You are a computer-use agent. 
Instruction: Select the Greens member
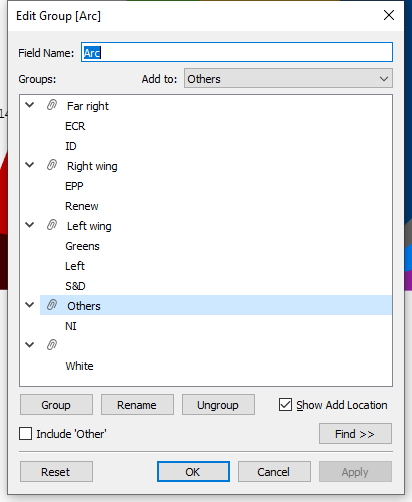82,246
